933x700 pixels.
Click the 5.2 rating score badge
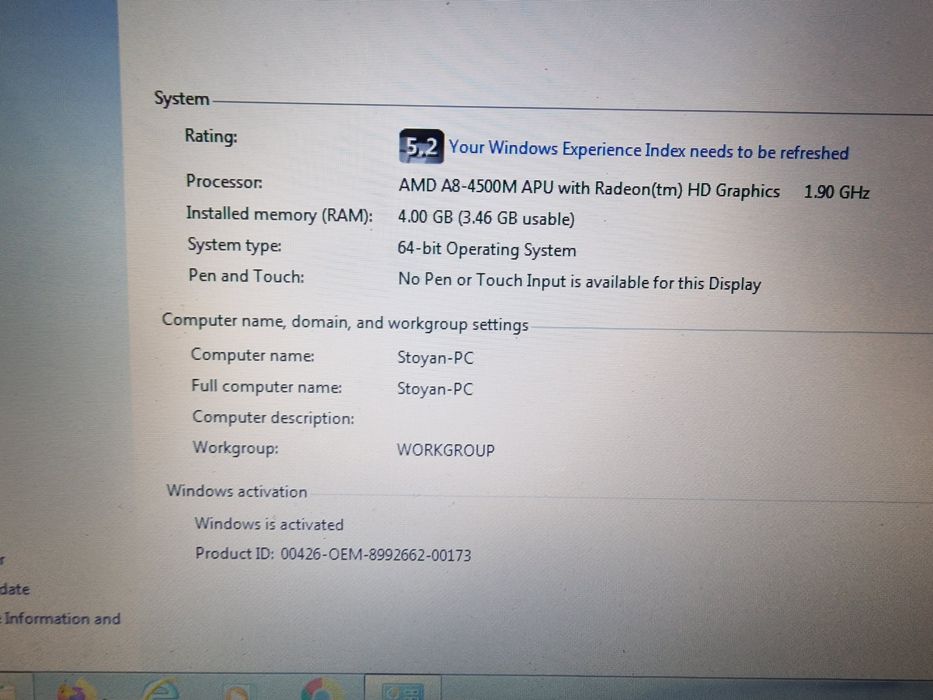[421, 146]
